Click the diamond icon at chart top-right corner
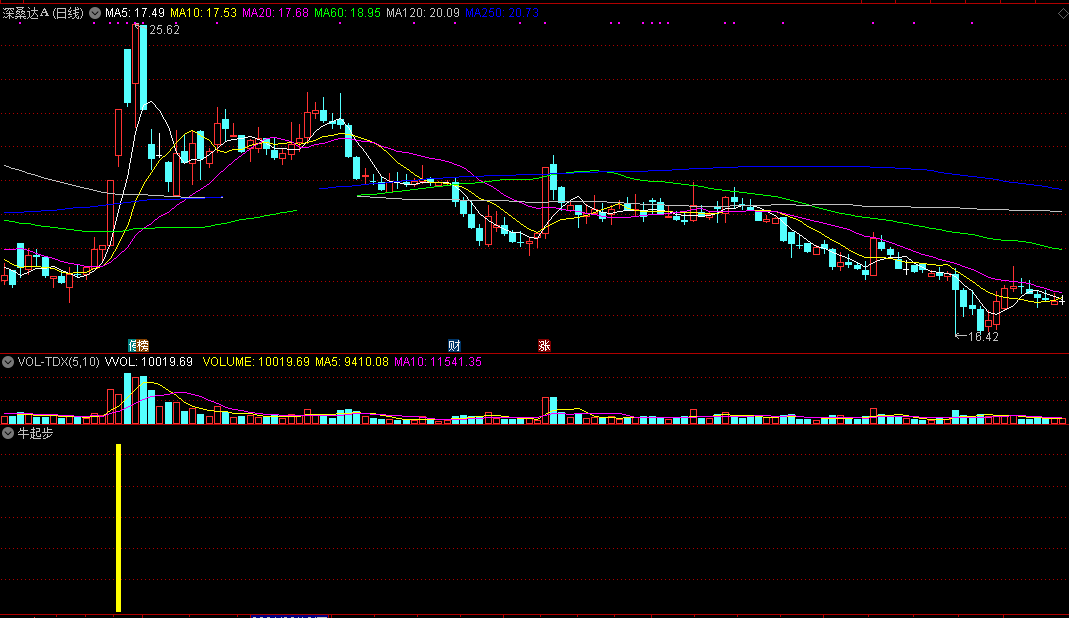This screenshot has height=618, width=1069. coord(1062,13)
